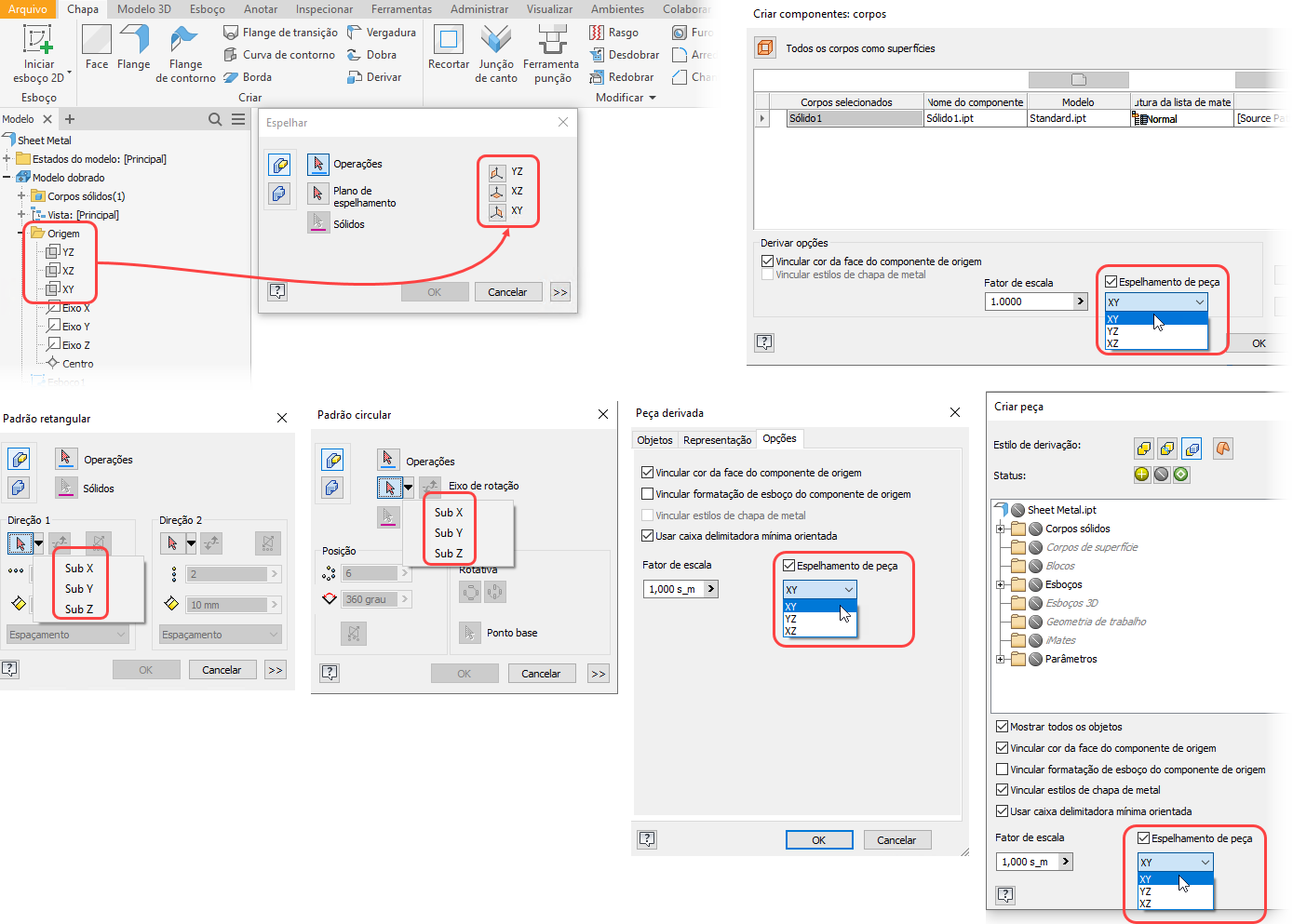Screen dimensions: 1293x924
Task: Collapse the Modelo dobrado tree node
Action: click(7, 178)
